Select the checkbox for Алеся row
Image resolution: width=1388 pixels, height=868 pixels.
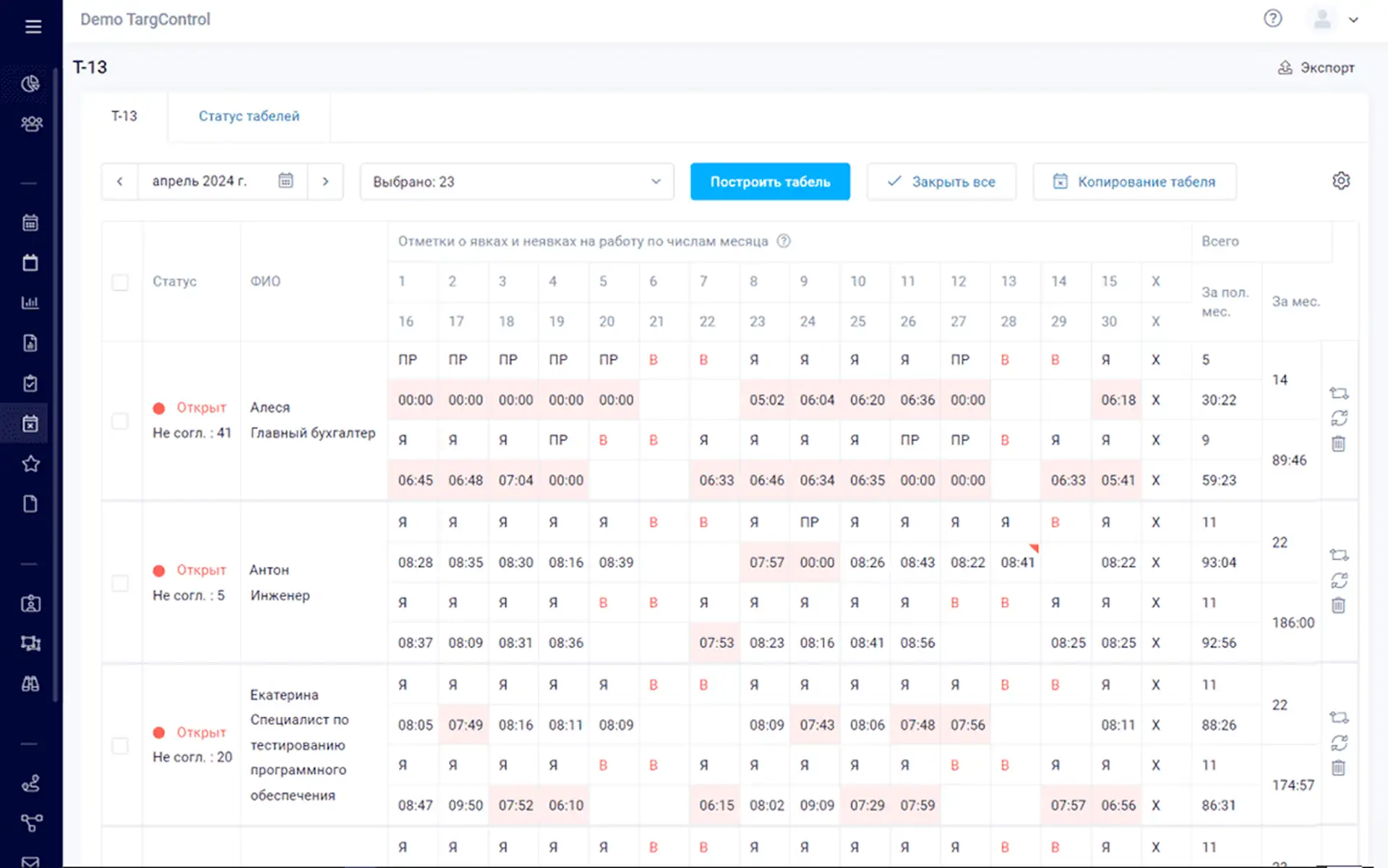coord(120,421)
